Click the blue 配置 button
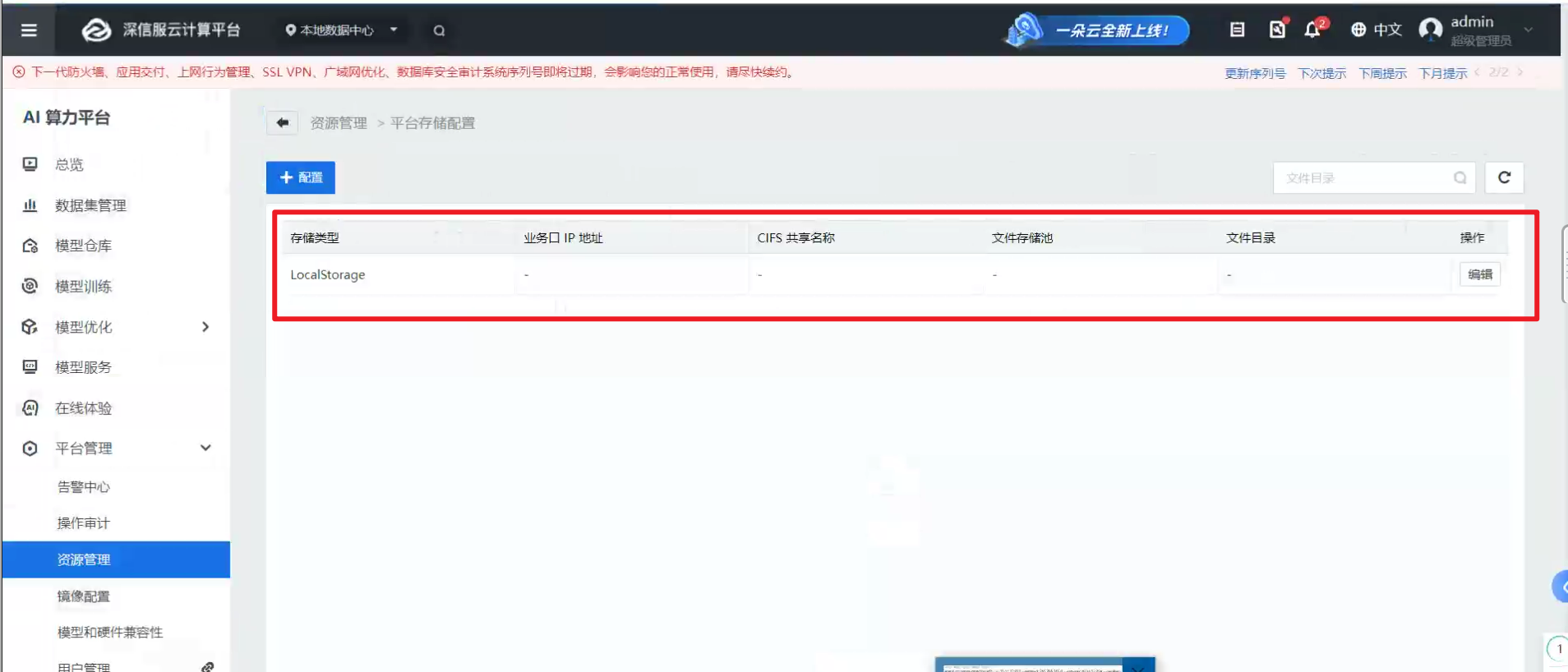The height and width of the screenshot is (672, 1568). [301, 177]
